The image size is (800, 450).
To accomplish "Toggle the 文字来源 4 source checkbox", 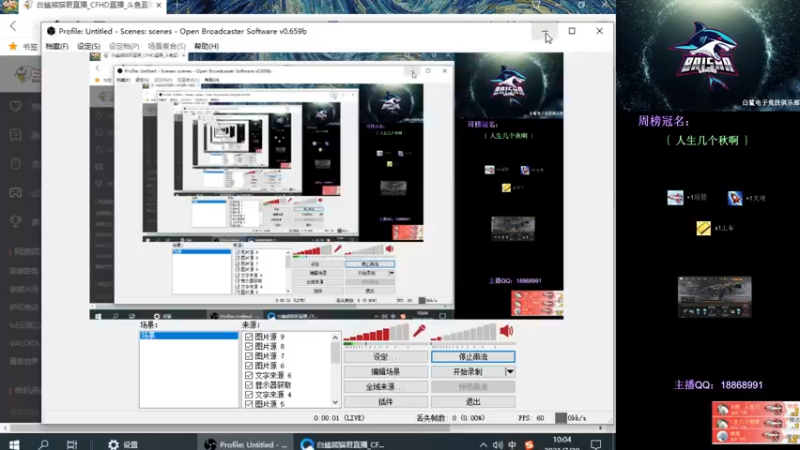I will click(249, 394).
